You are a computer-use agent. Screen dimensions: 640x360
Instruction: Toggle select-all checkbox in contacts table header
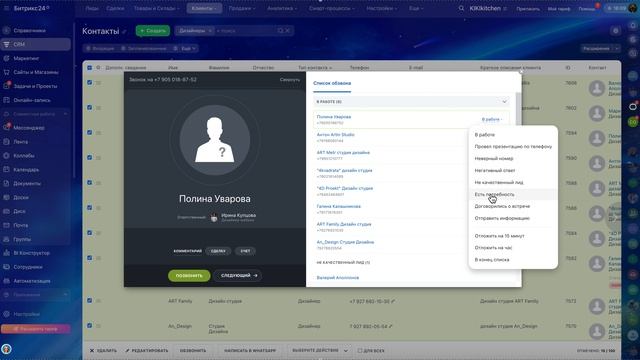[89, 67]
